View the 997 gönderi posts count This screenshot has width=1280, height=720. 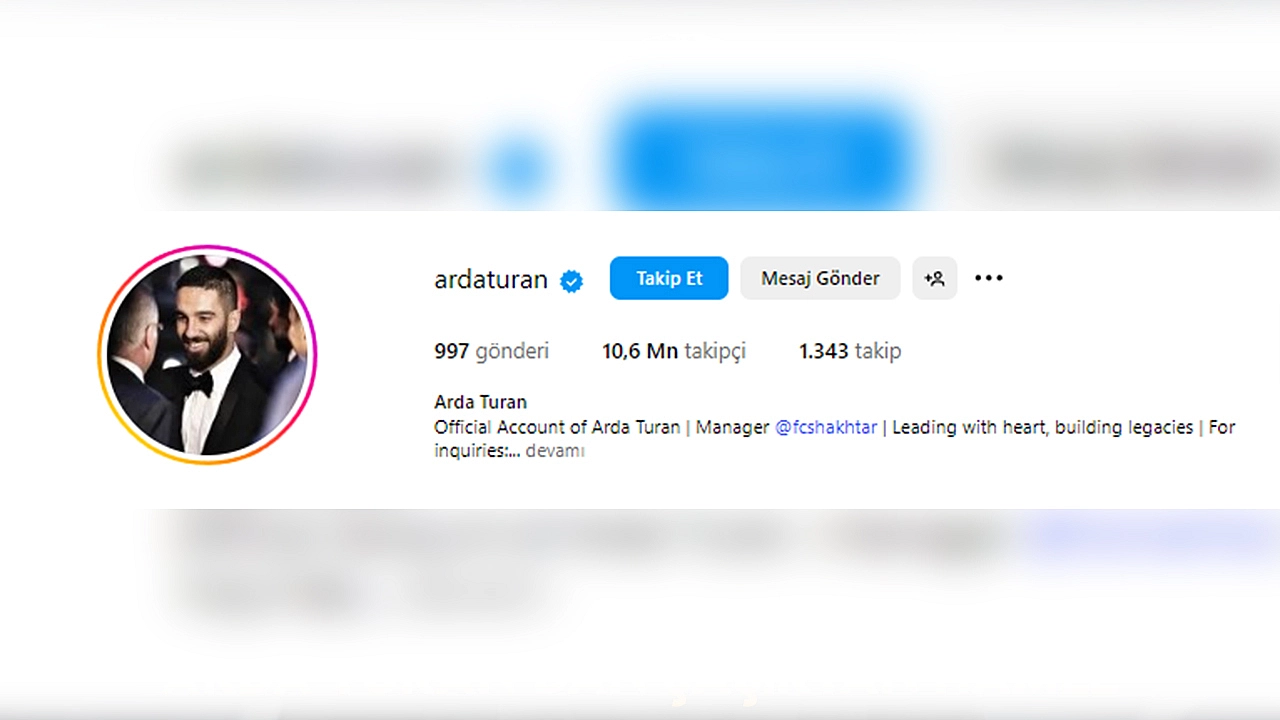click(x=491, y=351)
